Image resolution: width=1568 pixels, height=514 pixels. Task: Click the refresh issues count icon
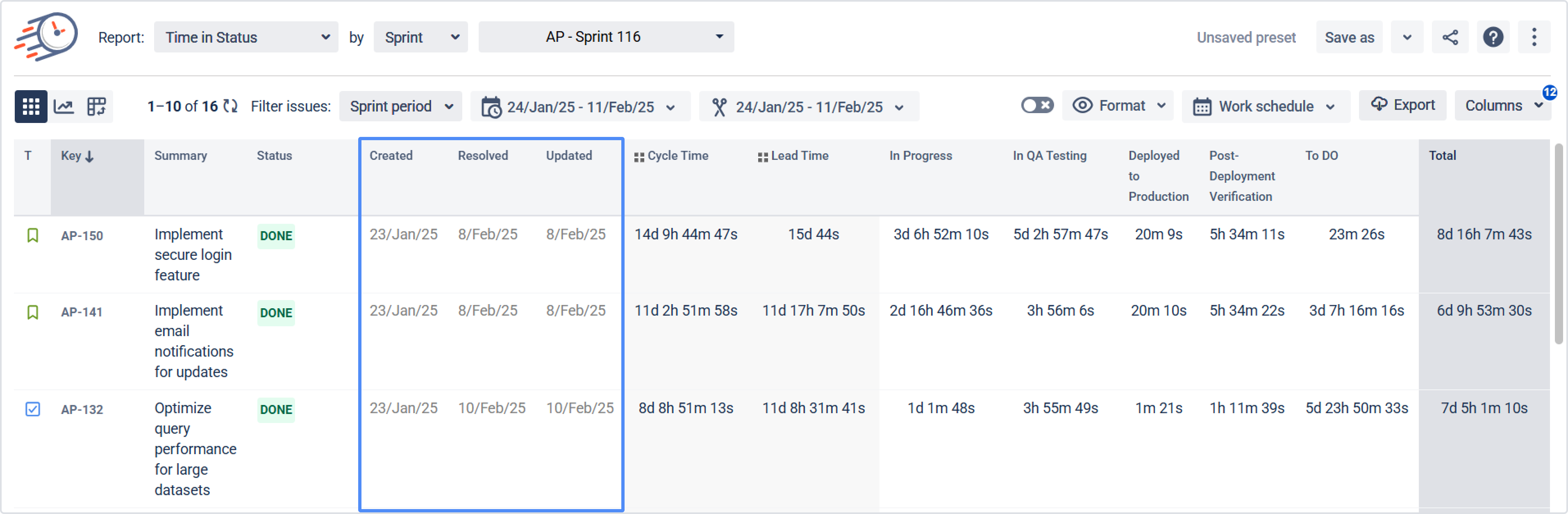230,106
